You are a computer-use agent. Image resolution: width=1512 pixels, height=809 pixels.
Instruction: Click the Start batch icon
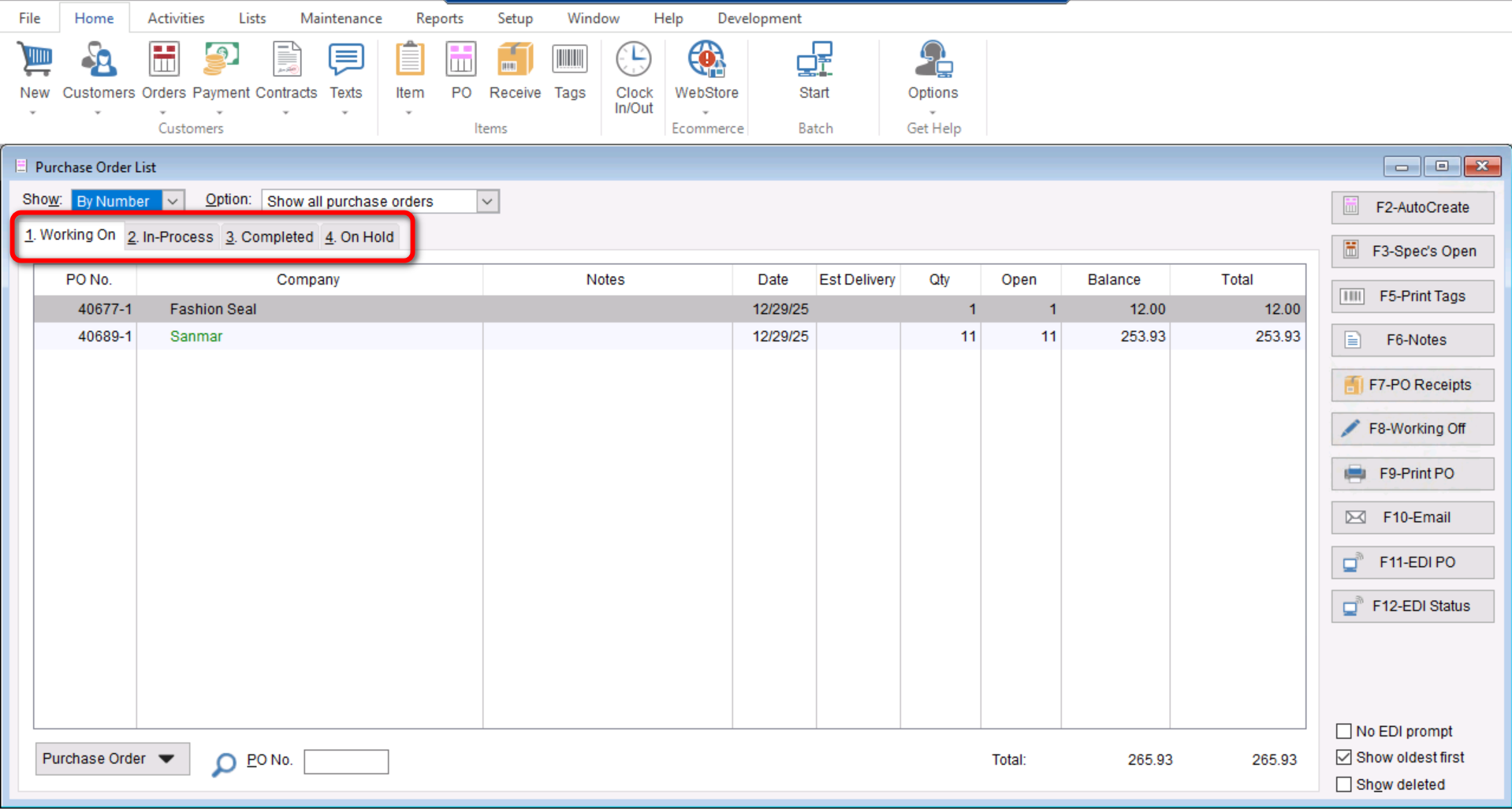point(814,61)
